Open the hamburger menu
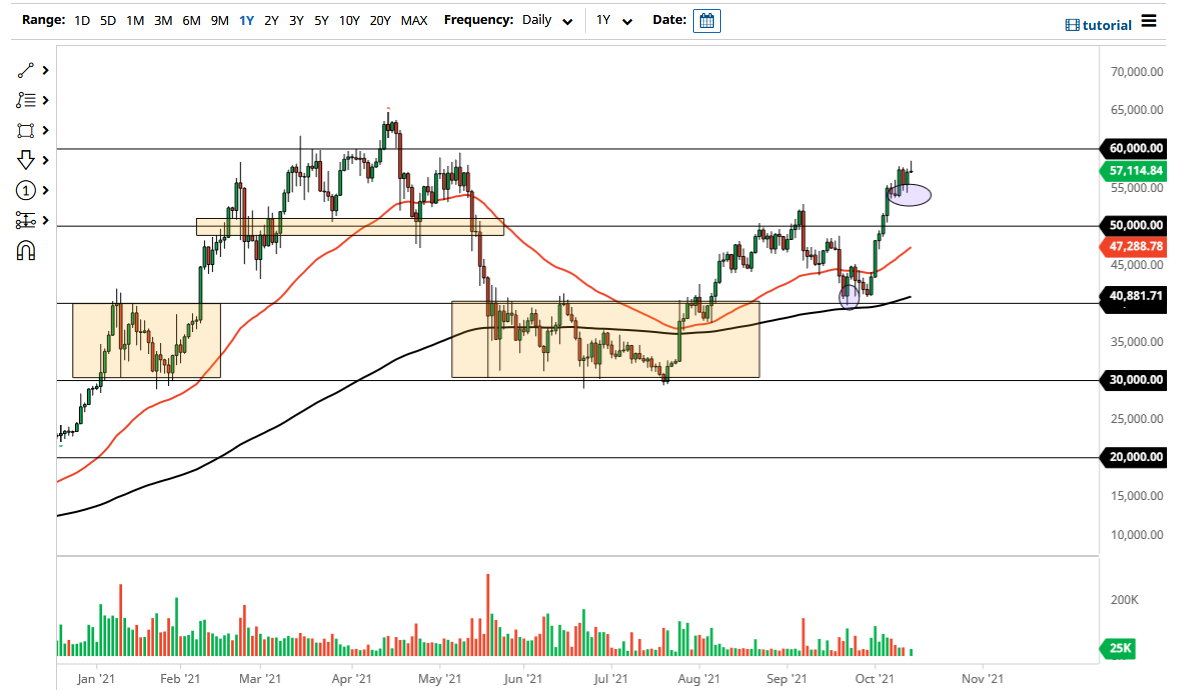 pyautogui.click(x=1149, y=20)
